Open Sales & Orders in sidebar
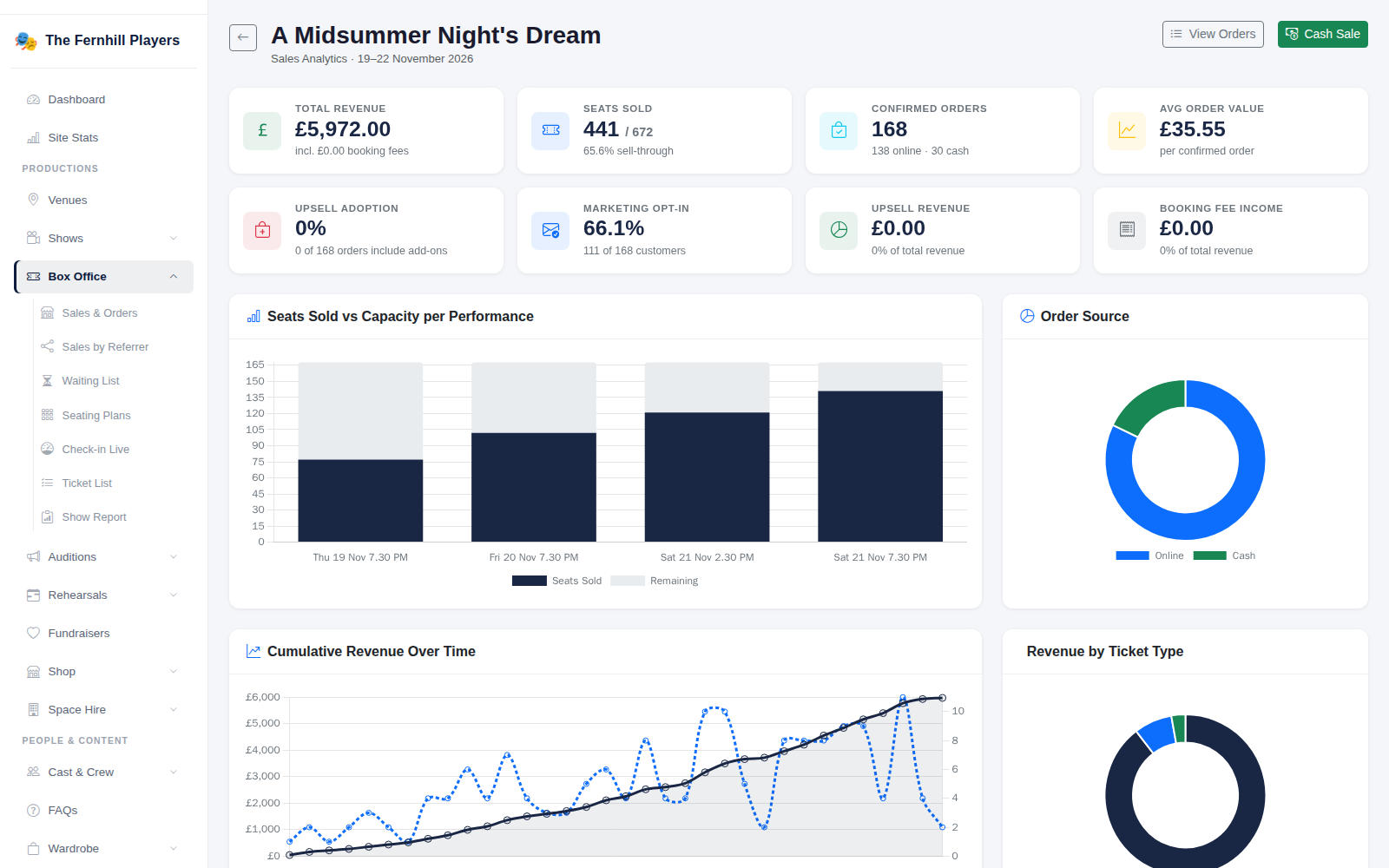Image resolution: width=1389 pixels, height=868 pixels. click(113, 313)
